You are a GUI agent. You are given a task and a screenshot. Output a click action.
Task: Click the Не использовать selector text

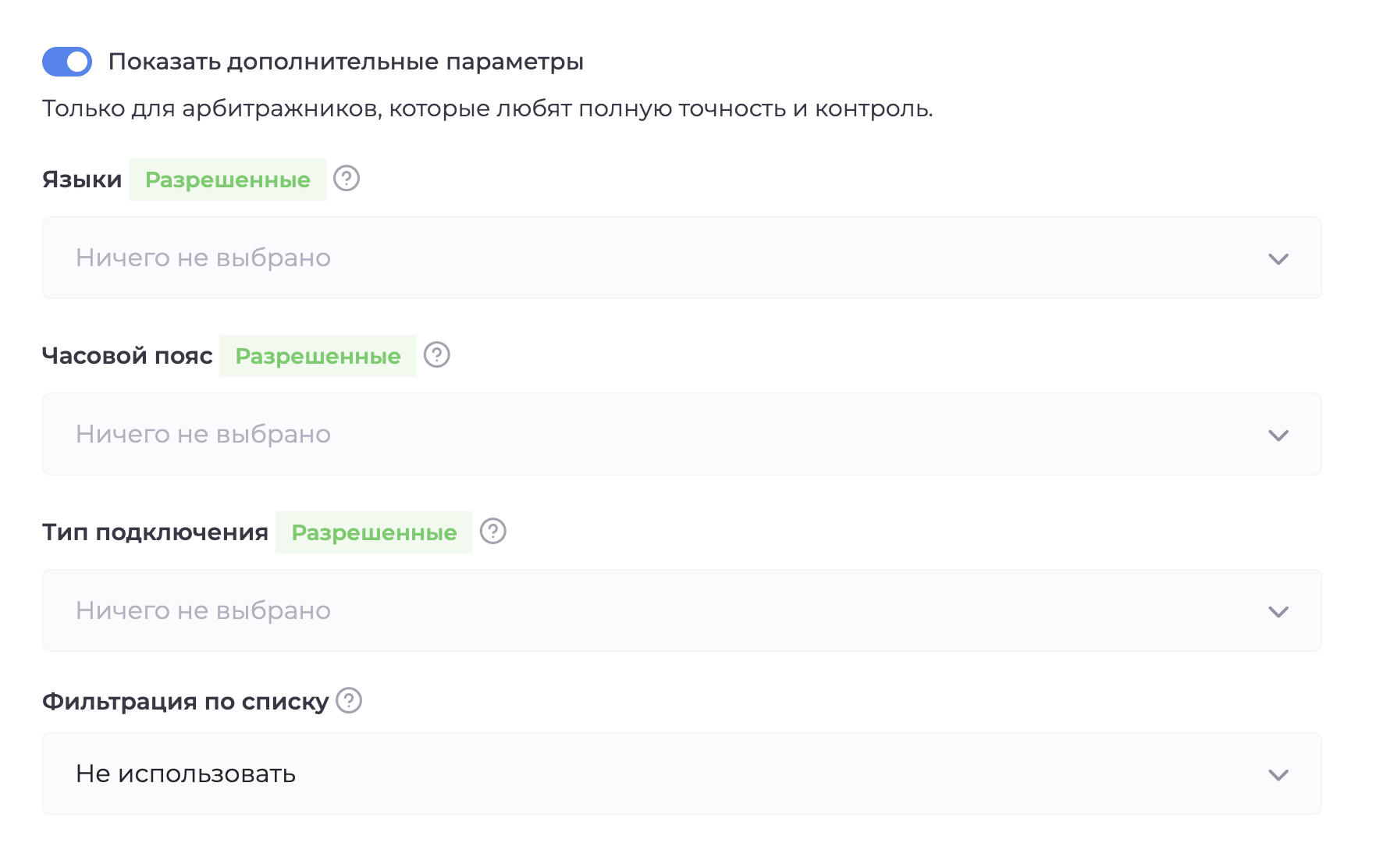click(185, 774)
